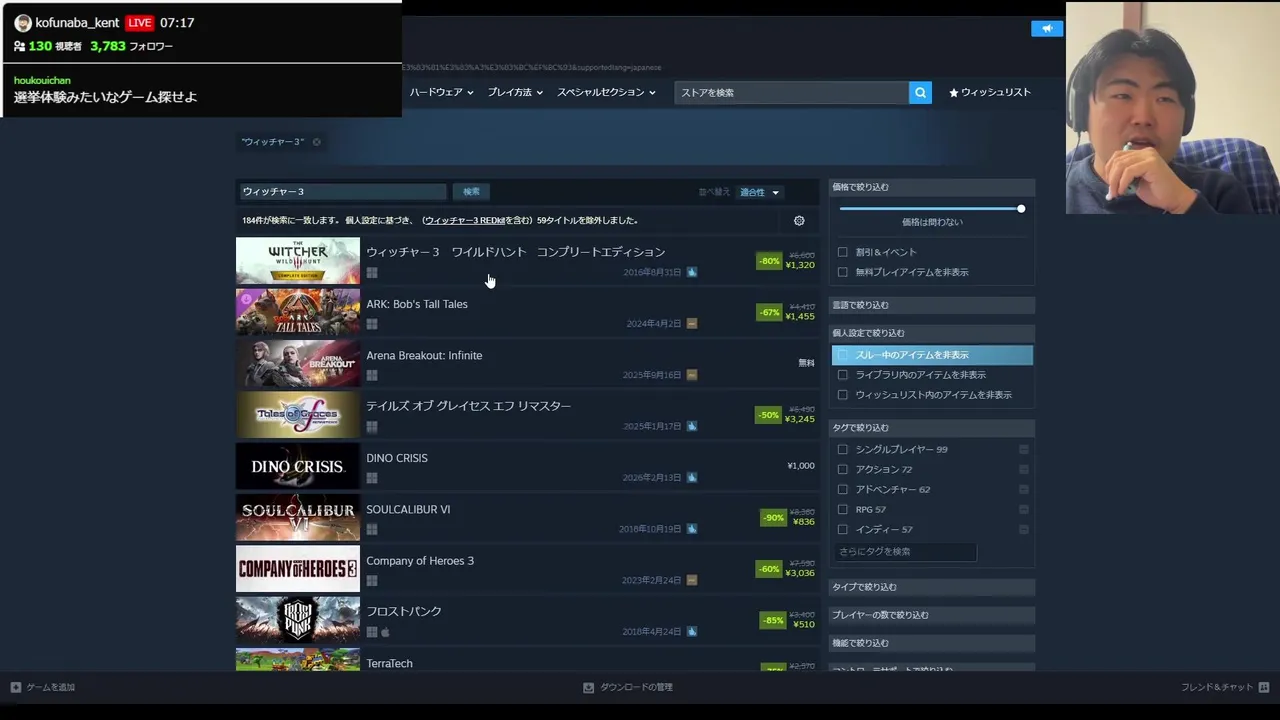Click review icon on ARK: Bob's Tall Tales row

click(x=692, y=324)
